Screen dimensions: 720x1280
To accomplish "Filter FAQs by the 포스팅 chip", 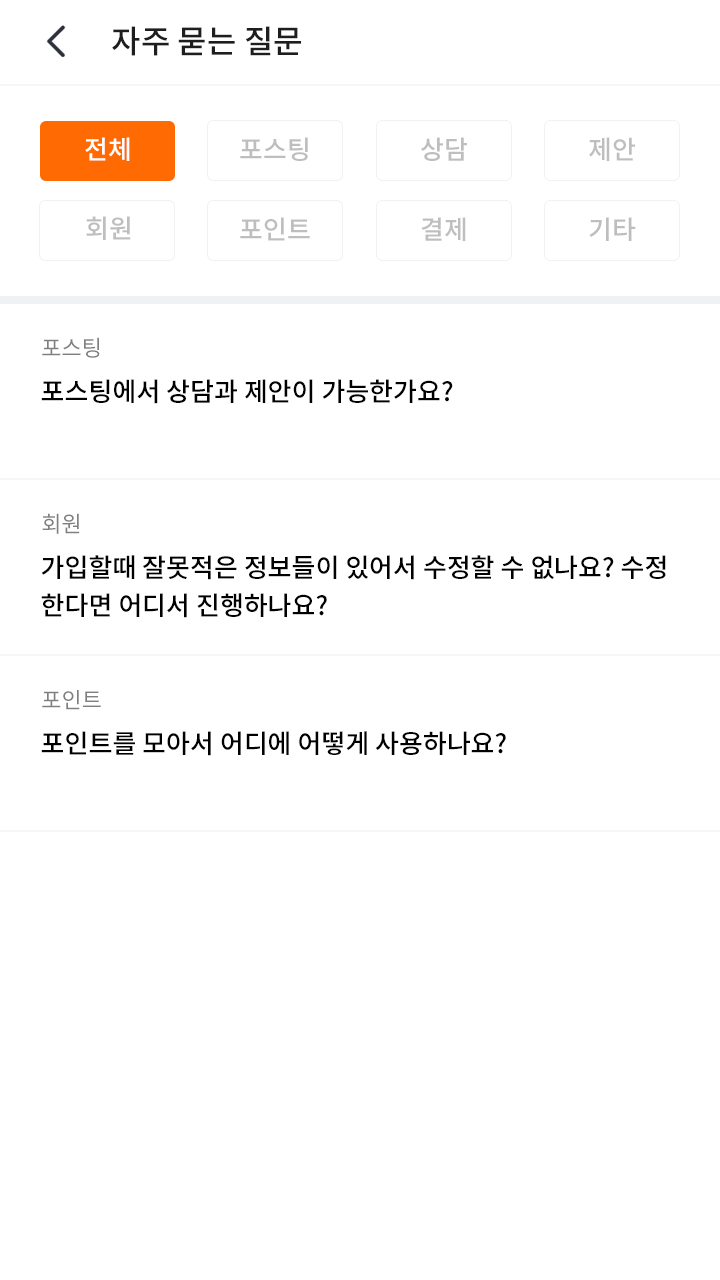I will pos(275,151).
